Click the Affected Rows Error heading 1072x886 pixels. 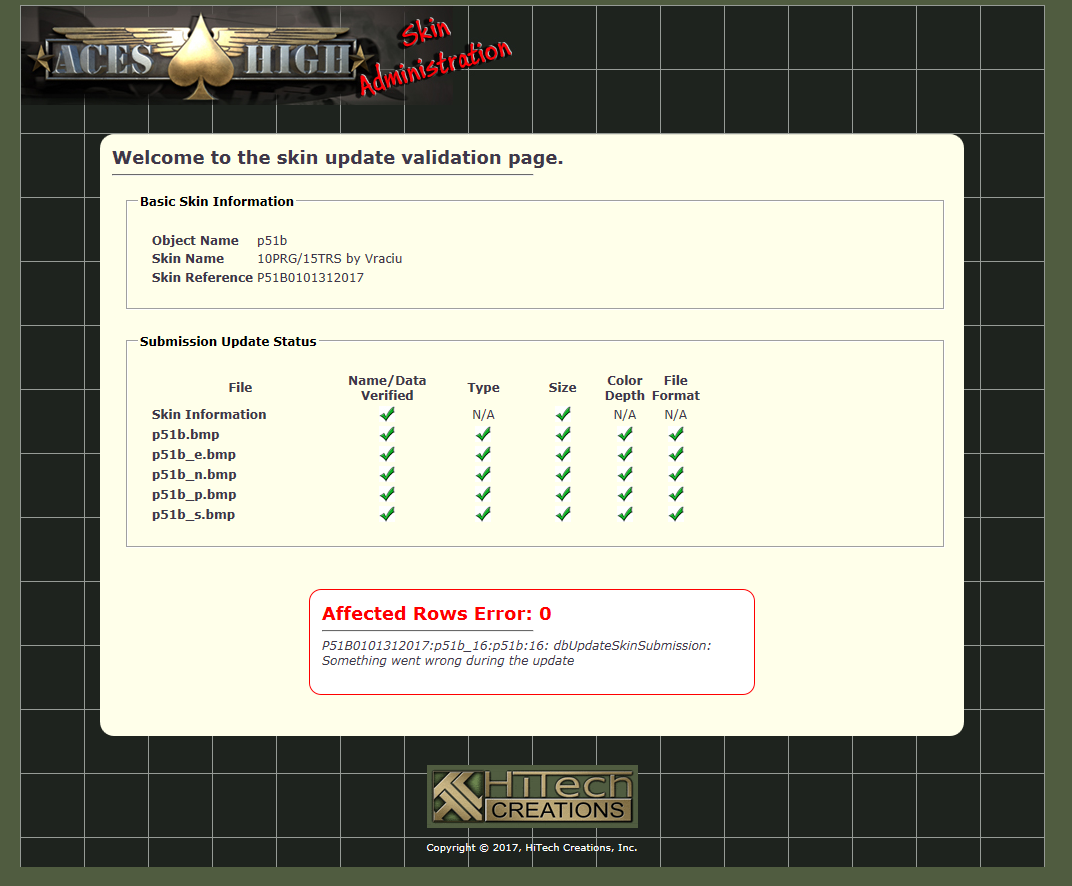tap(436, 614)
